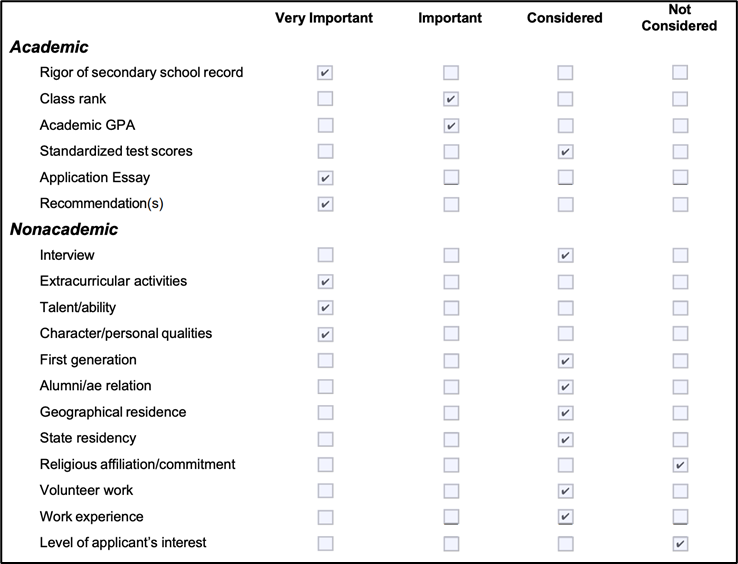Image resolution: width=738 pixels, height=564 pixels.
Task: Check Very Important for Geographical residence
Action: pyautogui.click(x=325, y=413)
